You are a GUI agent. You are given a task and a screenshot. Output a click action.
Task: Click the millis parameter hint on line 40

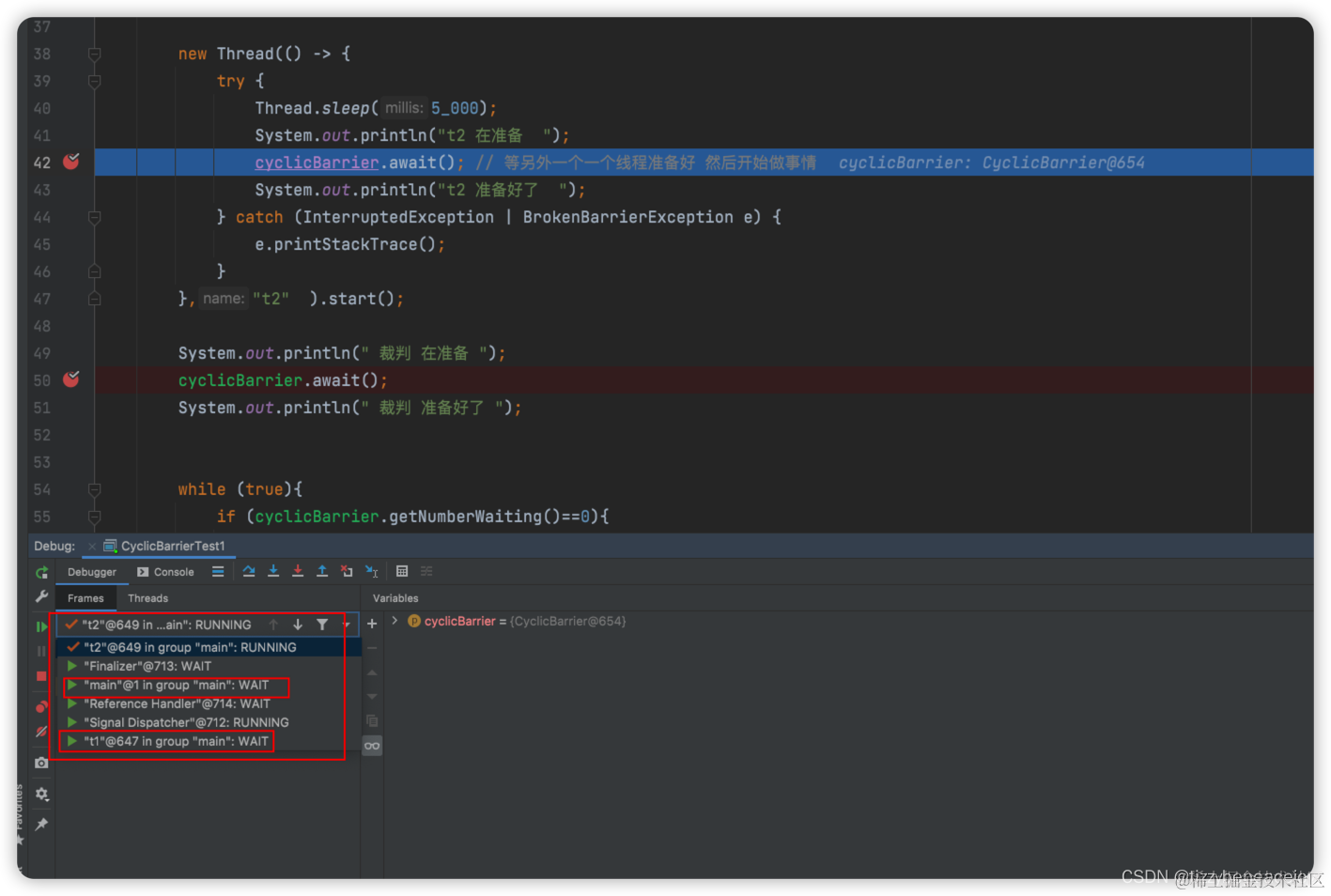pyautogui.click(x=404, y=108)
